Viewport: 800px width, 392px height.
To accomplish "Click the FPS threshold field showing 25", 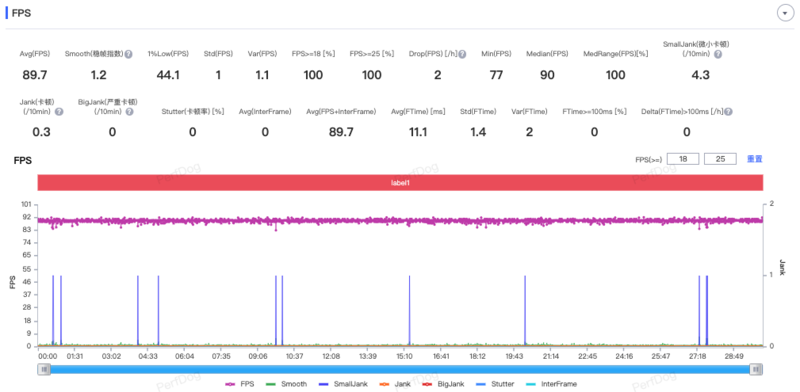I will coord(720,159).
